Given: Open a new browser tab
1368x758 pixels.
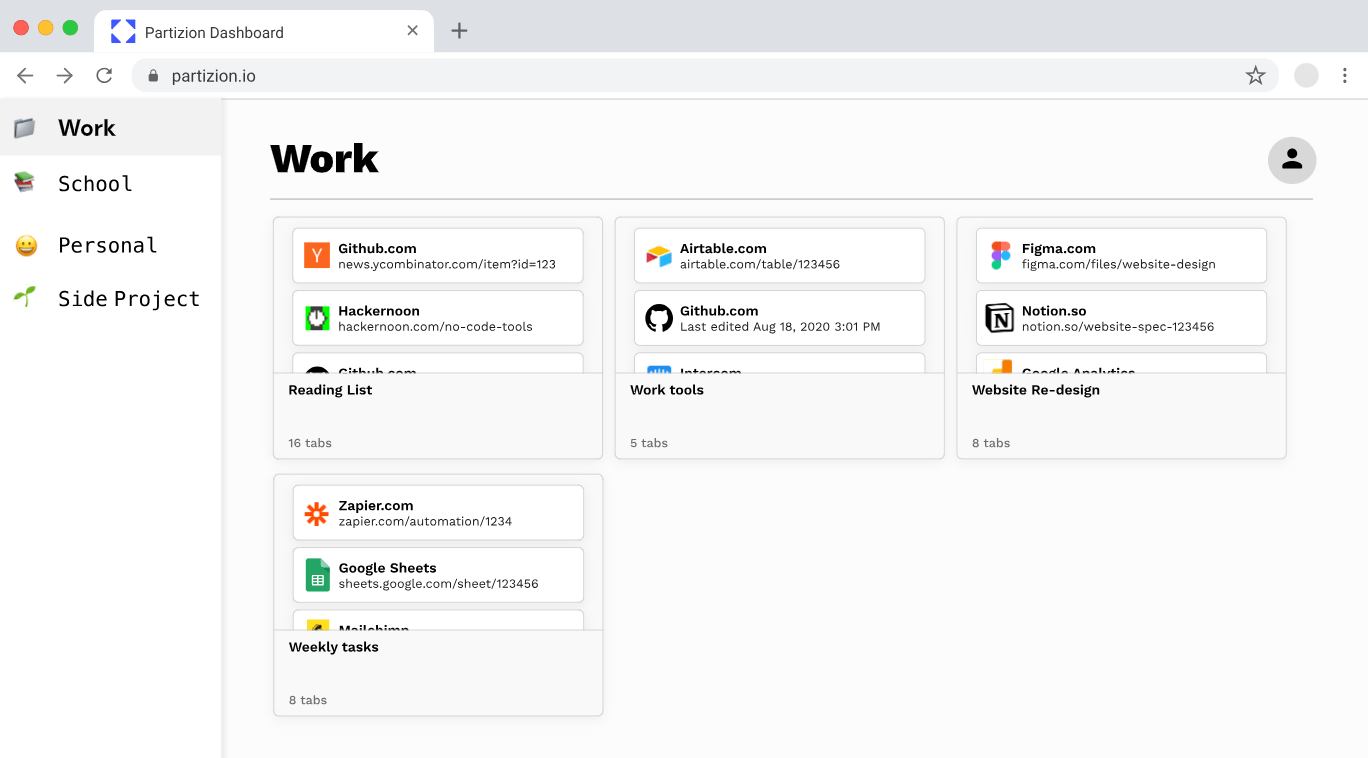Looking at the screenshot, I should (x=459, y=31).
